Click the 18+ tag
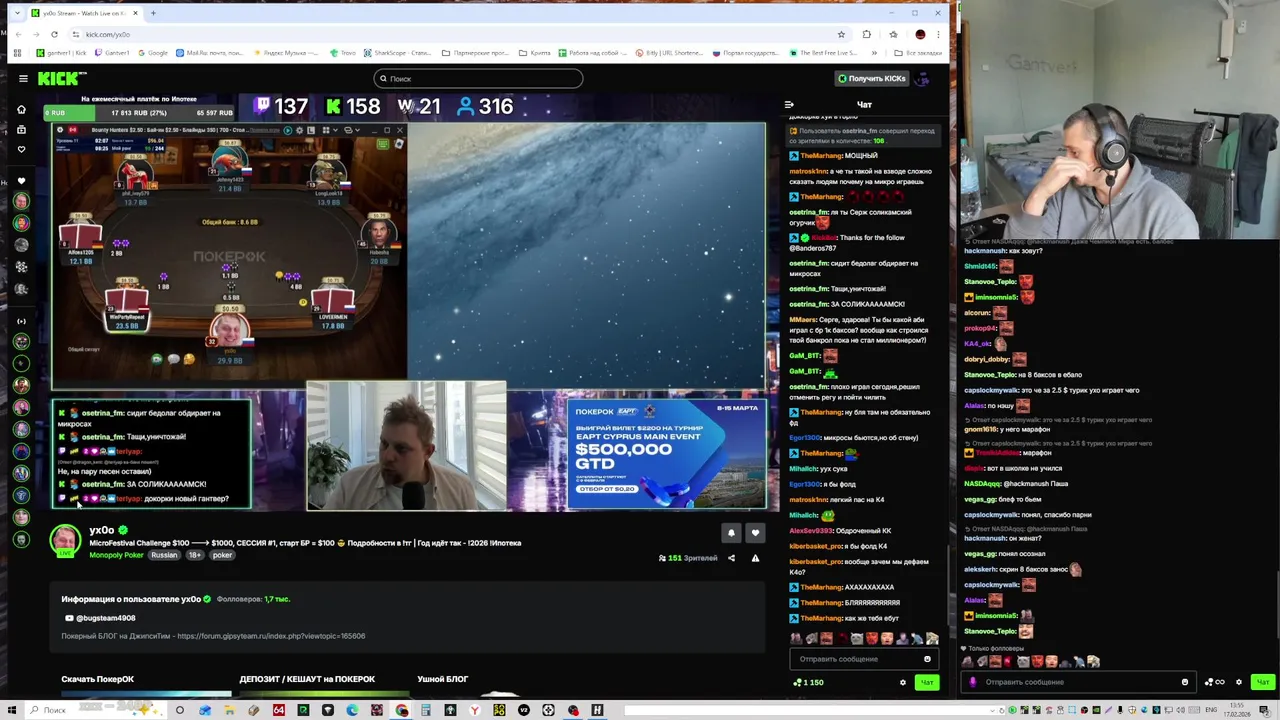 coord(195,555)
